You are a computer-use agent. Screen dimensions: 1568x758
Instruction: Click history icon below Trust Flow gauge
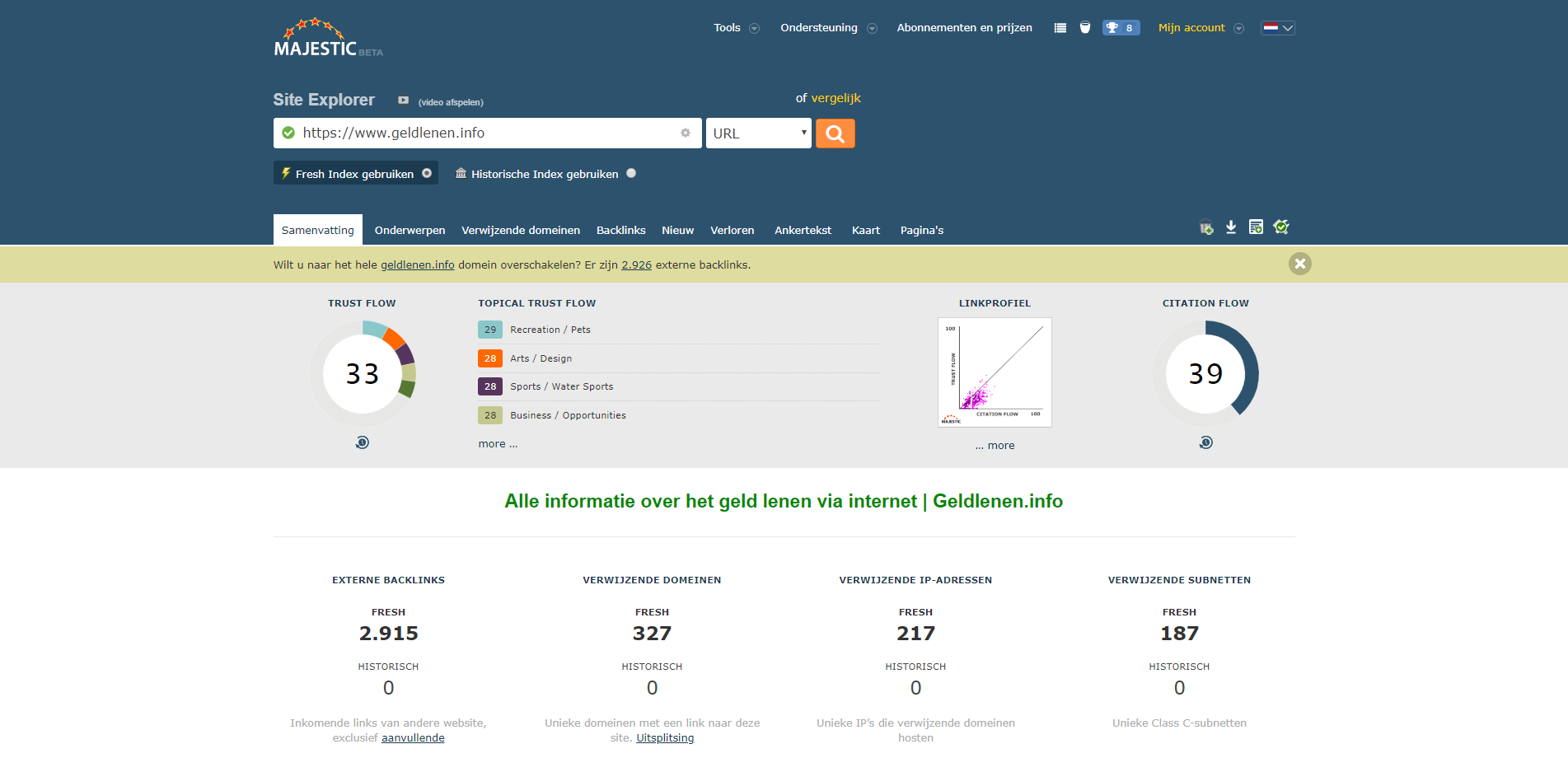[363, 442]
